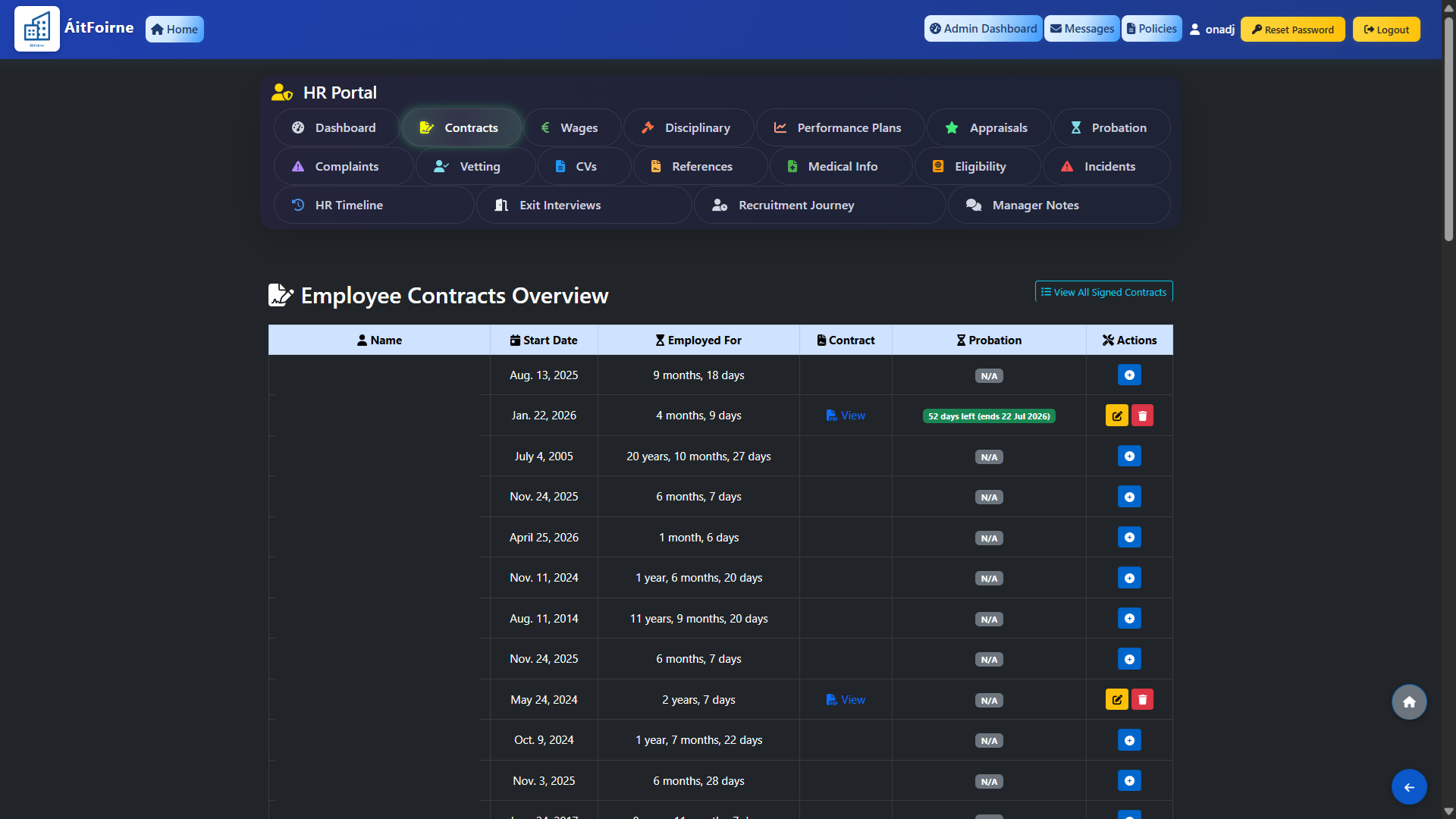
Task: Add contract for Nov. 3, 2025 row
Action: 1129,780
